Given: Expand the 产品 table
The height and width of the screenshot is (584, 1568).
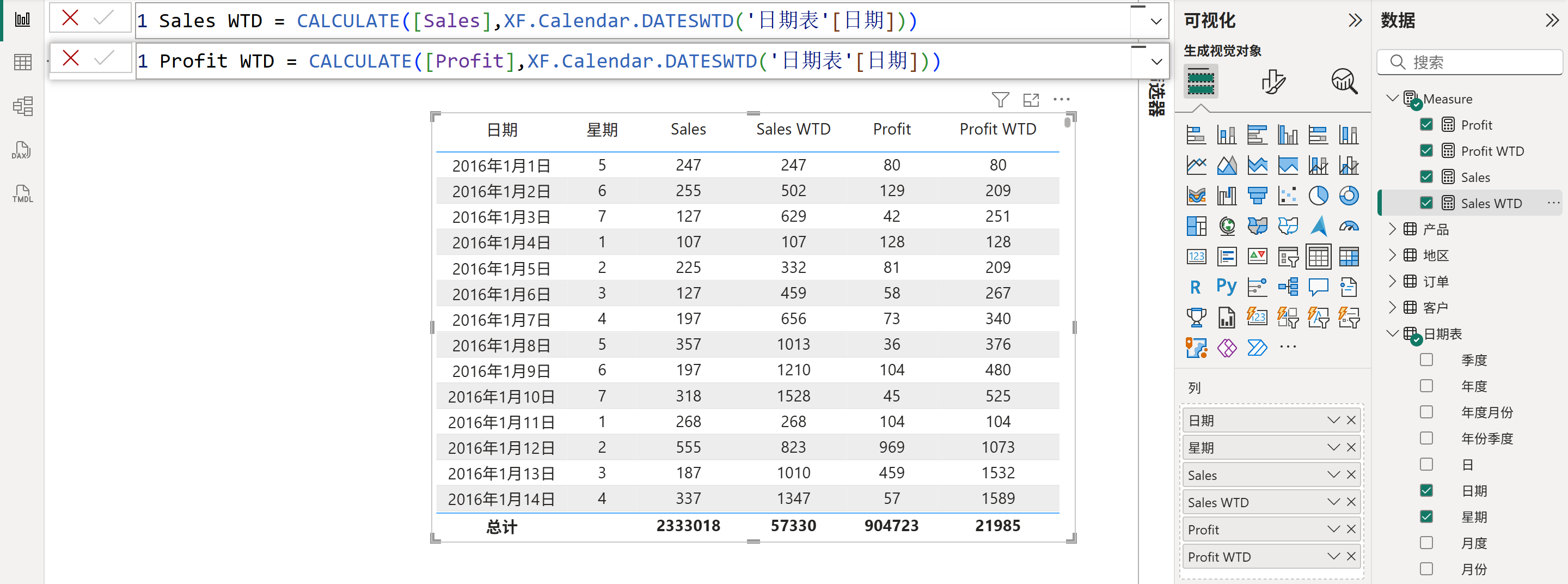Looking at the screenshot, I should click(1392, 229).
